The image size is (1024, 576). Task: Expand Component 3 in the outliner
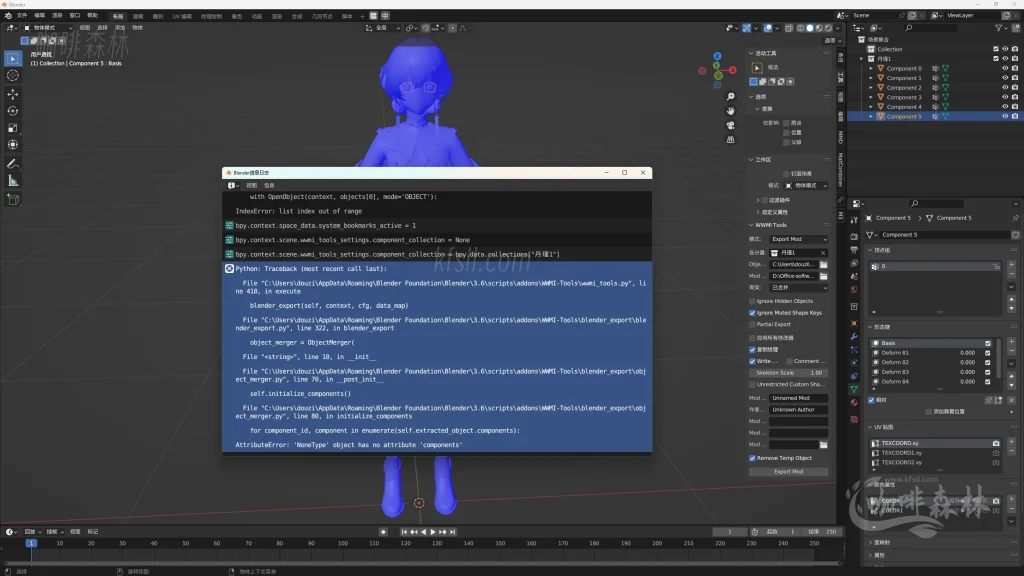870,97
